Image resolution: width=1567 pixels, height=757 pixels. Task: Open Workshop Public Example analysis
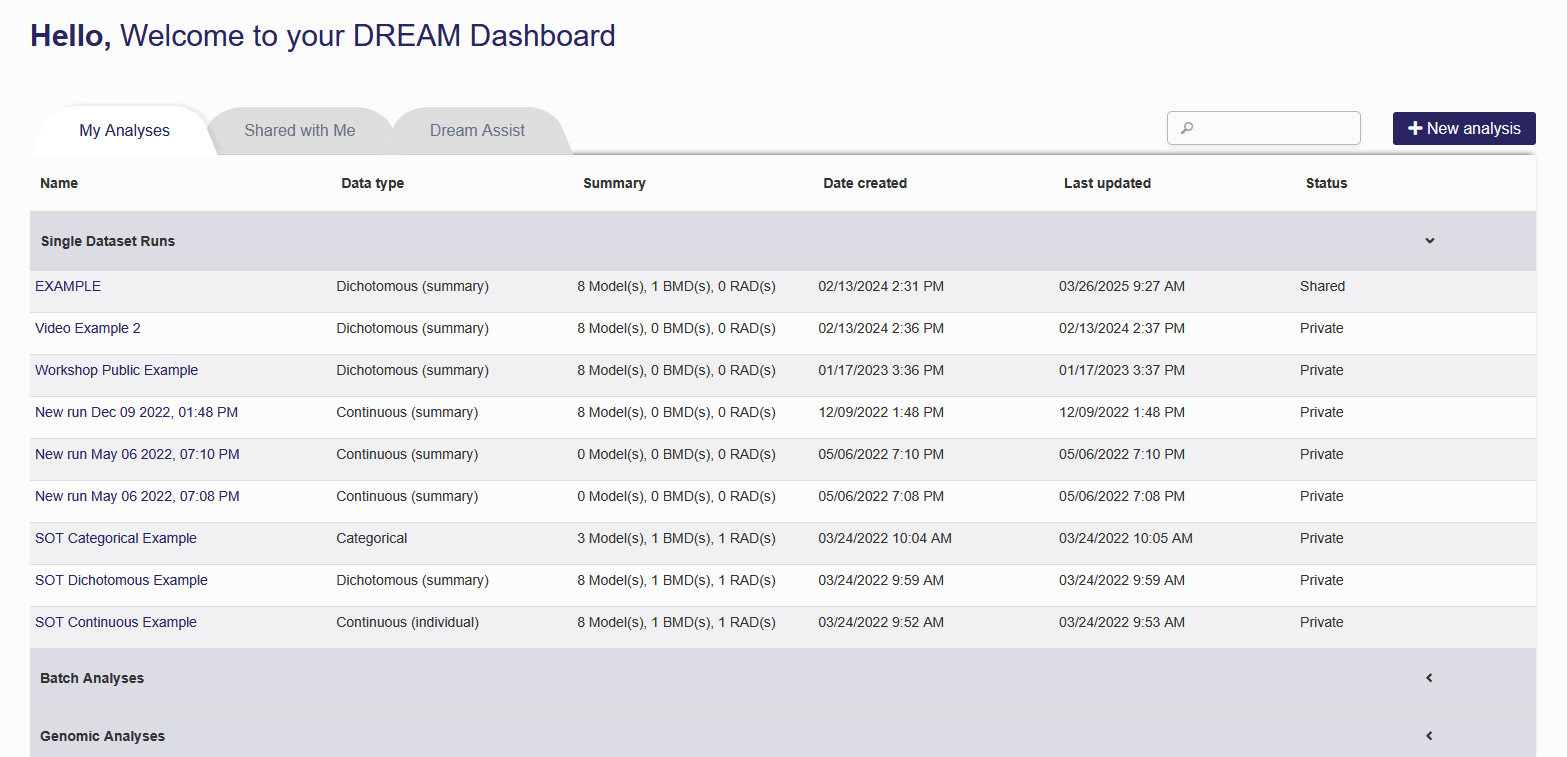[116, 370]
